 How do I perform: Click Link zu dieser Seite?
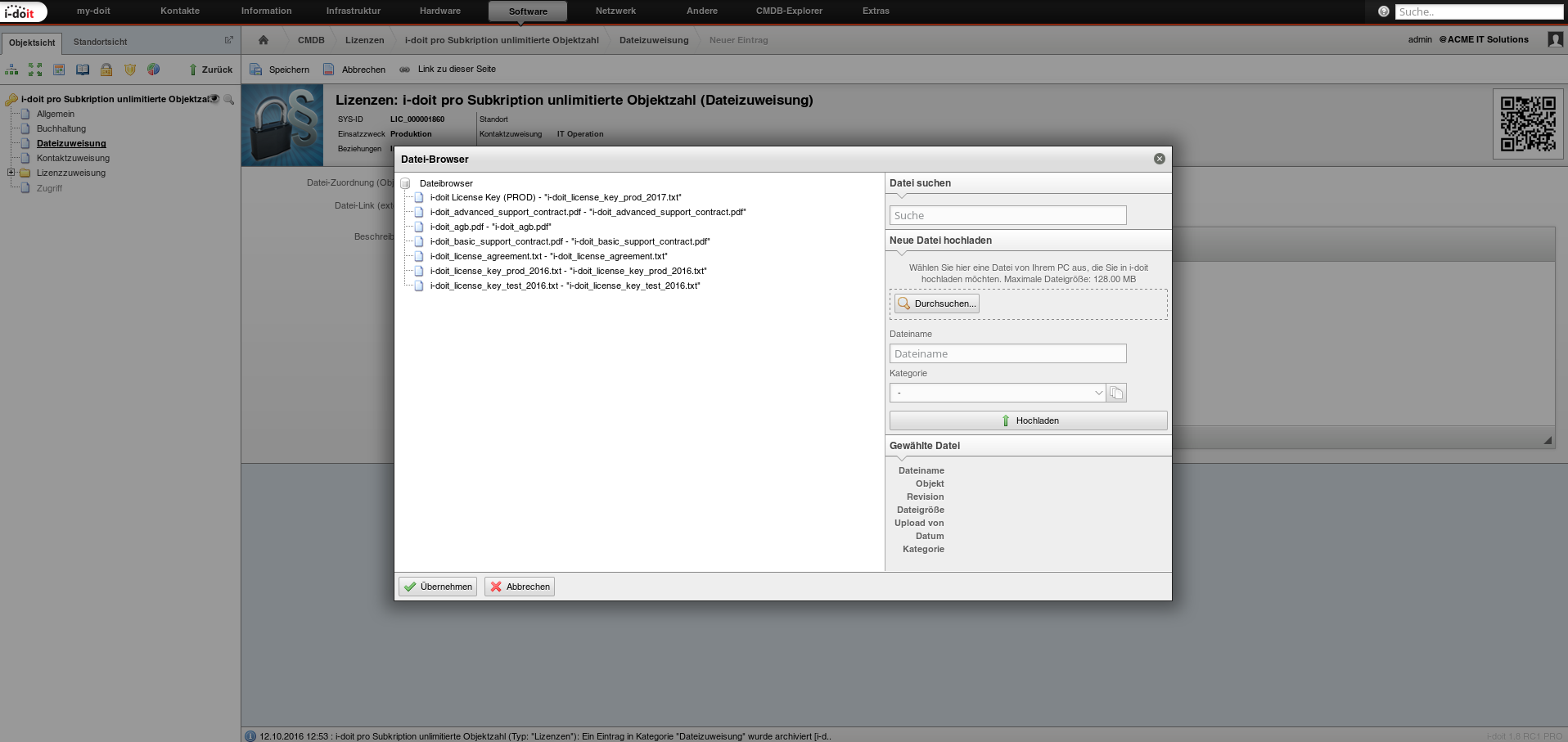(x=448, y=70)
